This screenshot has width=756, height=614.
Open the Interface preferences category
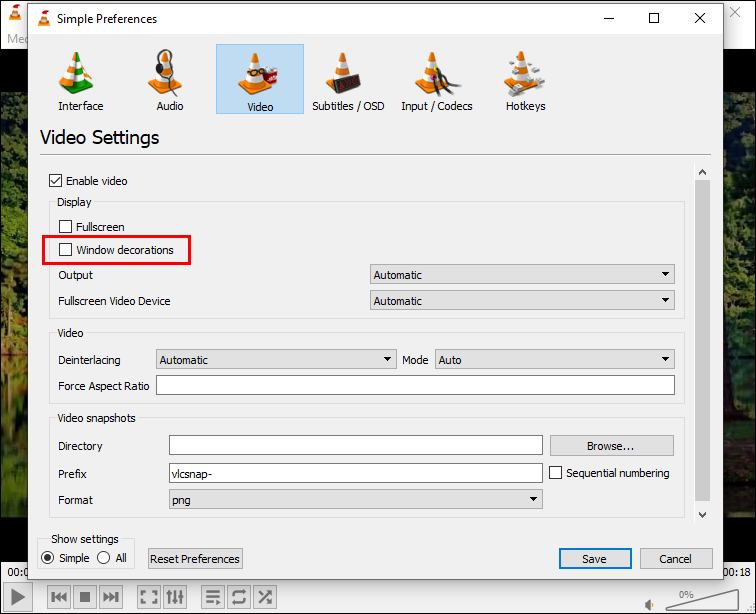[81, 80]
